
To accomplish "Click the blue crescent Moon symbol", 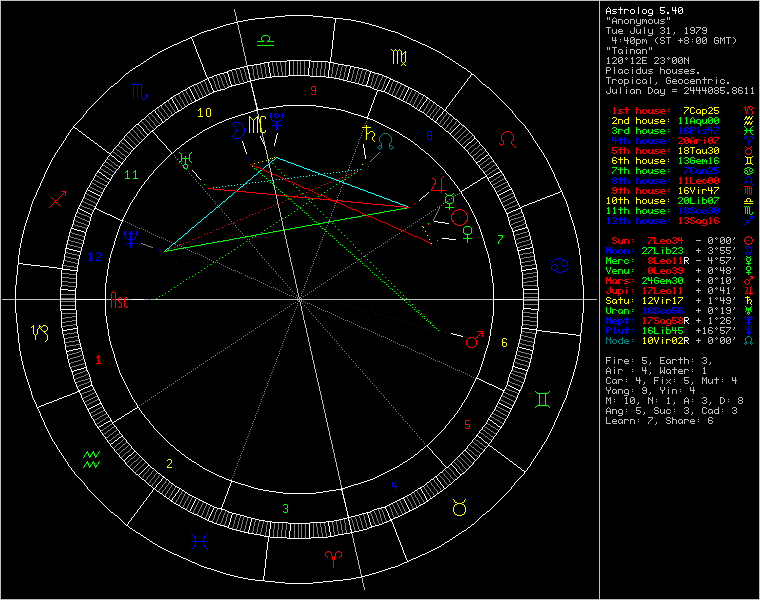I will 237,128.
